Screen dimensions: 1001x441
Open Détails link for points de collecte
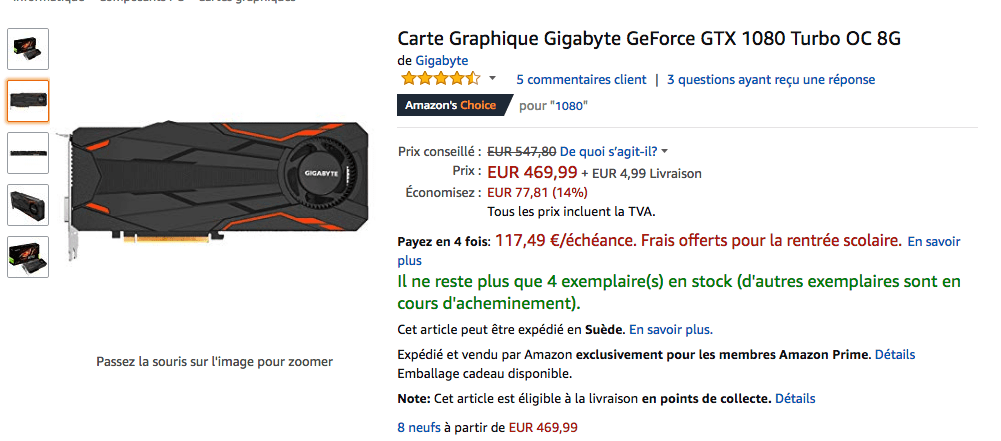click(795, 399)
